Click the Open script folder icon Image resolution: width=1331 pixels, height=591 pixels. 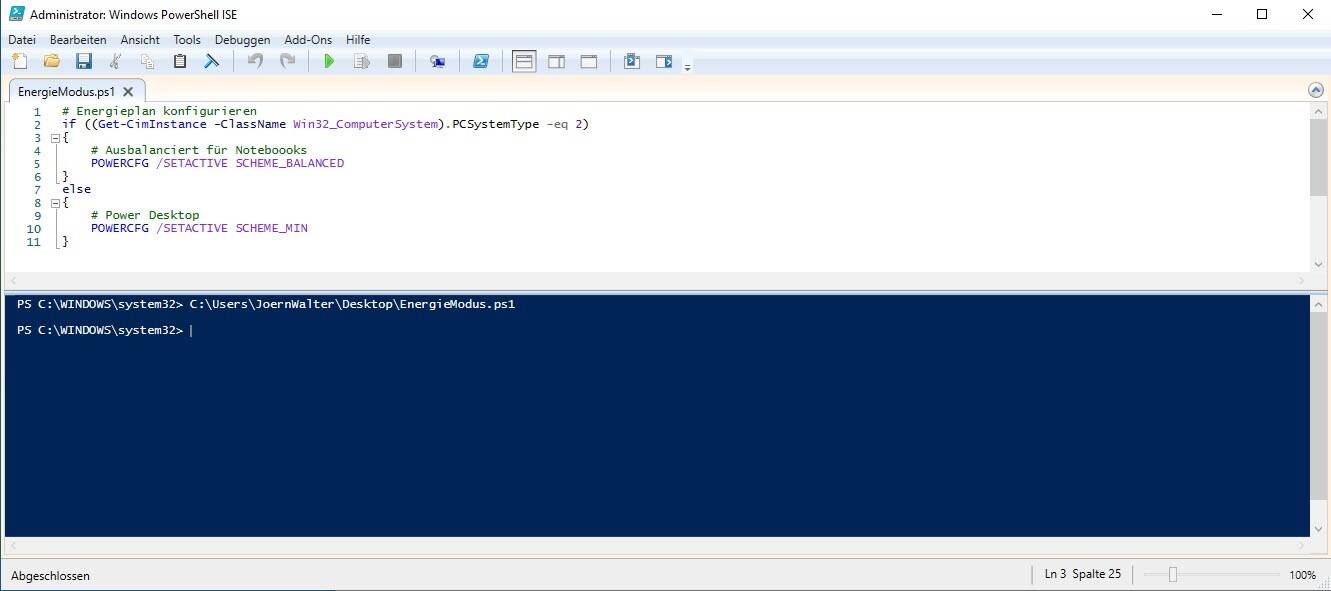51,62
